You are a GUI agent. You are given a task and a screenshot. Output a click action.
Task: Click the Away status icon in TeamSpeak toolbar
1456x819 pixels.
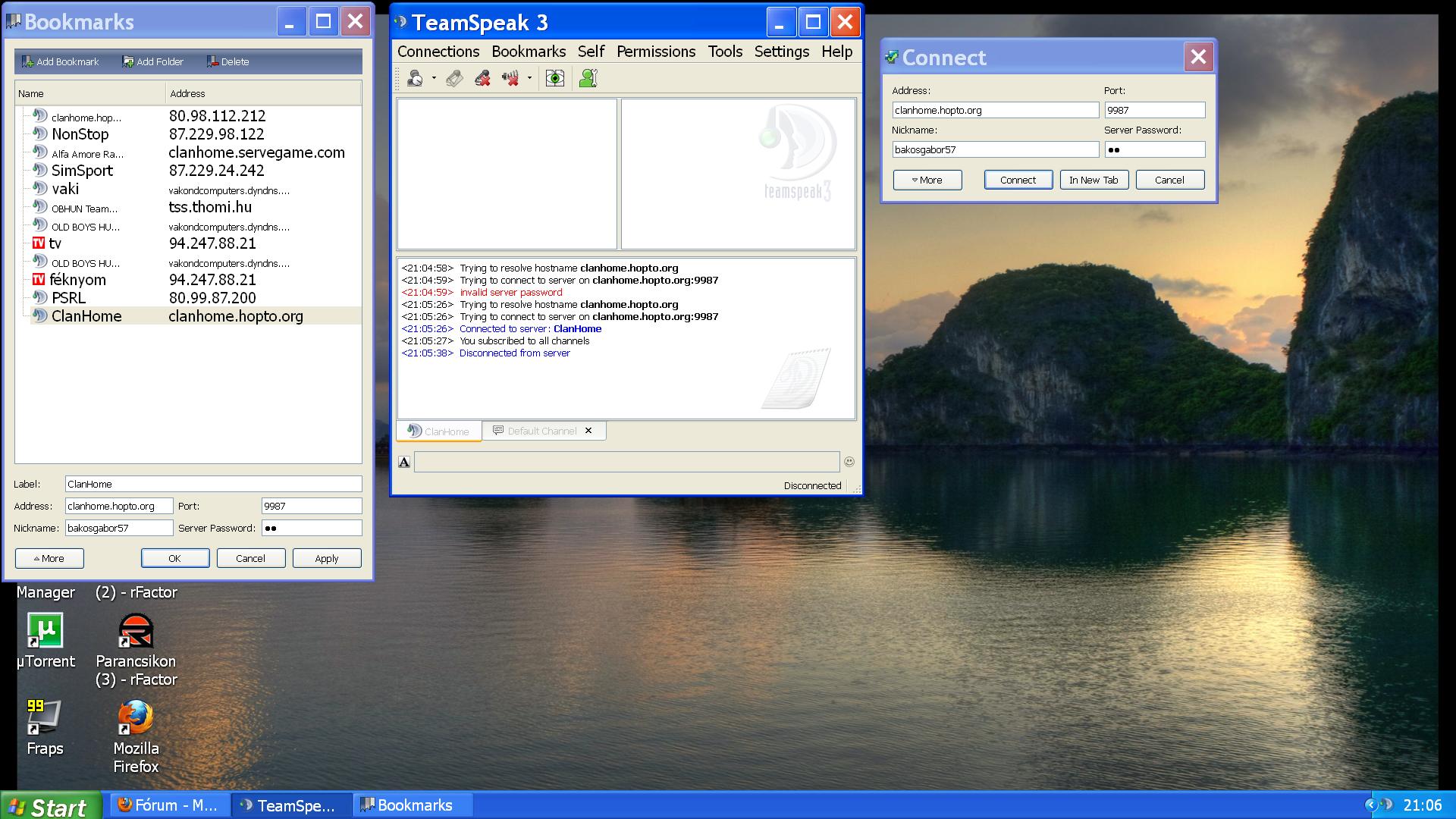point(415,78)
